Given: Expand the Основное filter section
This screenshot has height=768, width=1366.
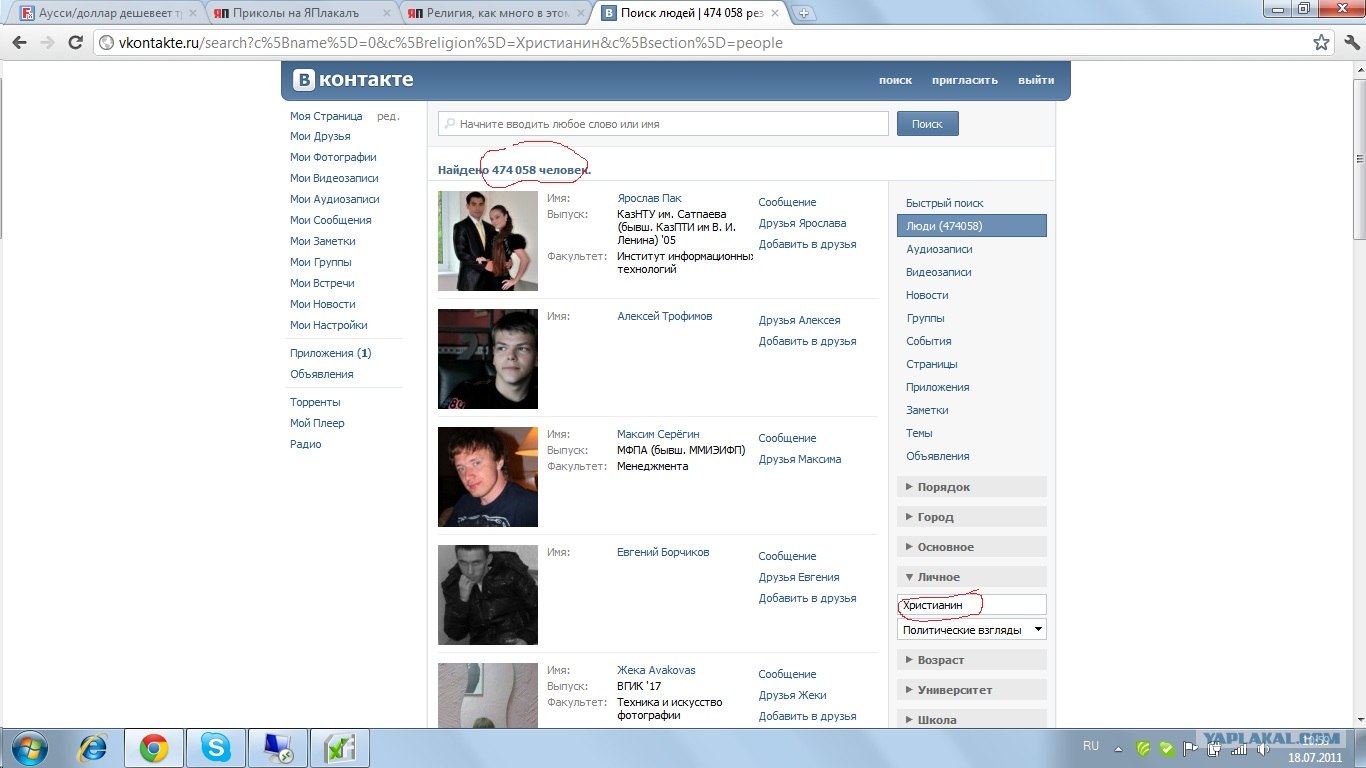Looking at the screenshot, I should pos(972,547).
